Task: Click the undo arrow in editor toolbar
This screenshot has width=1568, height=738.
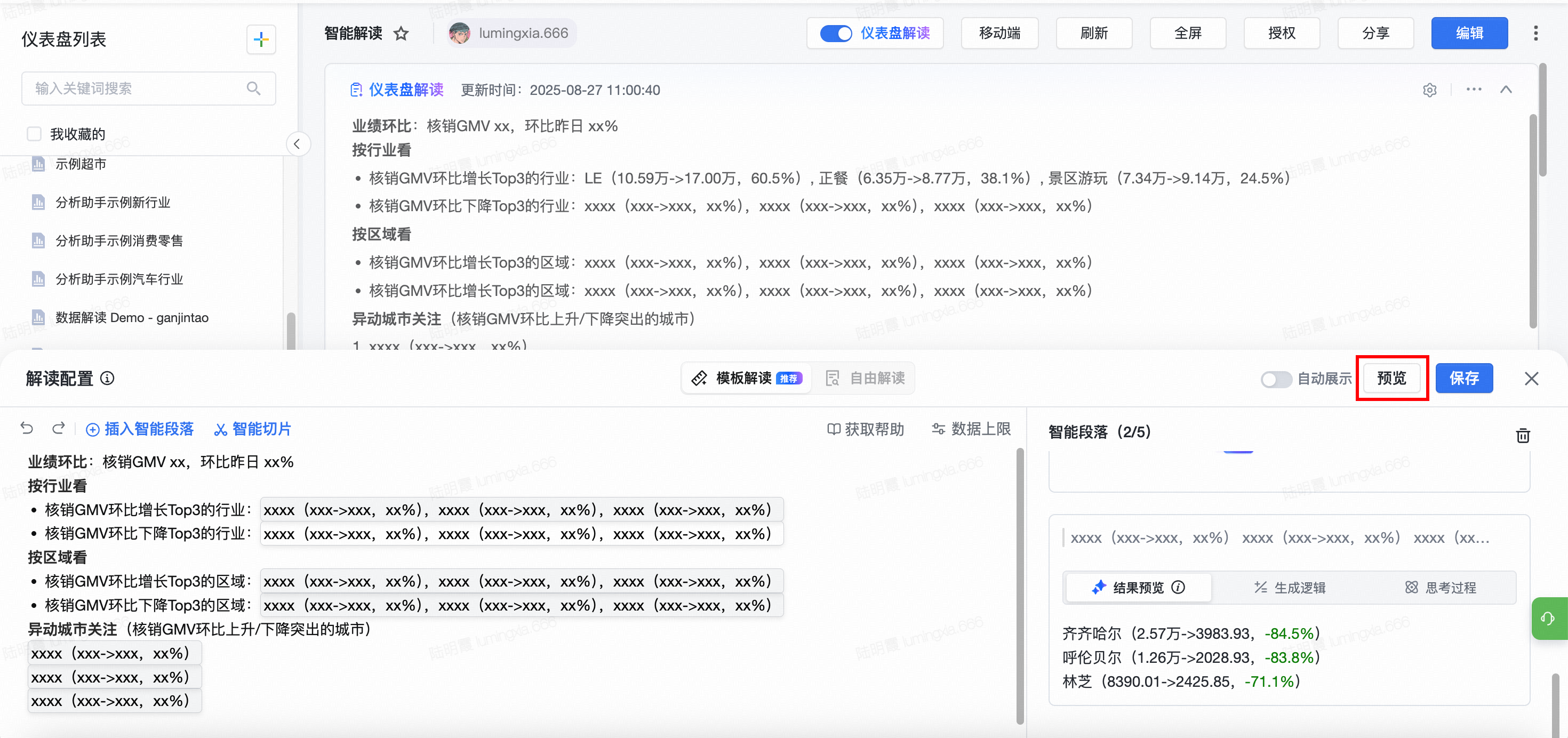Action: pyautogui.click(x=27, y=428)
